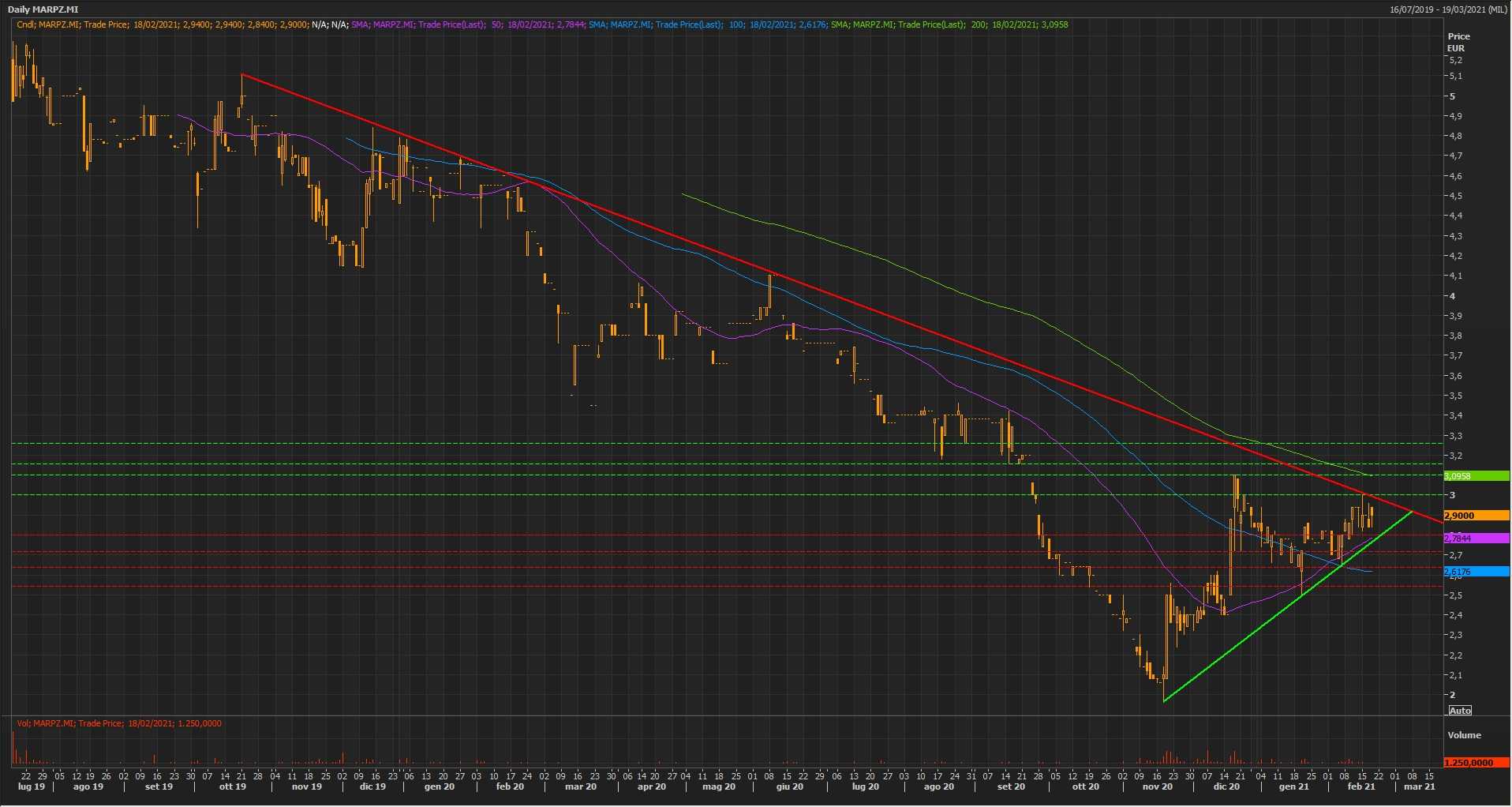Select the blue 2,6176 SMA 100 price tag

[x=1475, y=572]
